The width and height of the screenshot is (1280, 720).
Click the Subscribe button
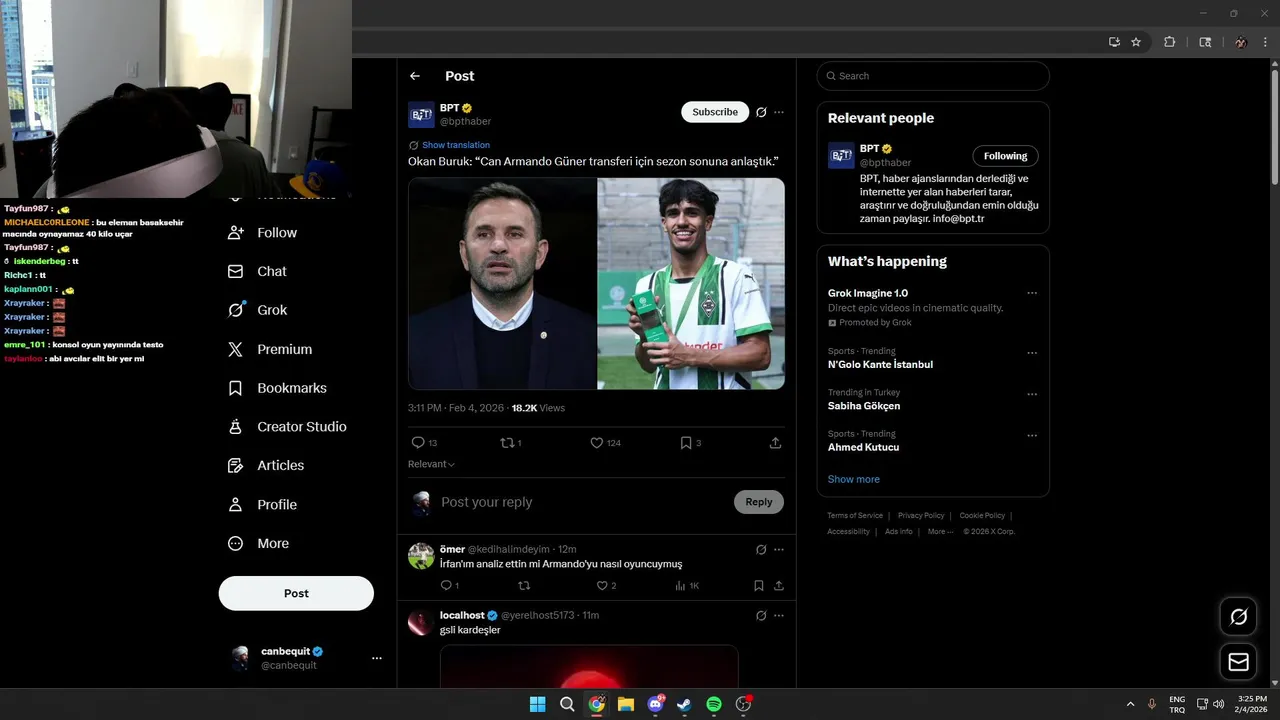[x=715, y=112]
